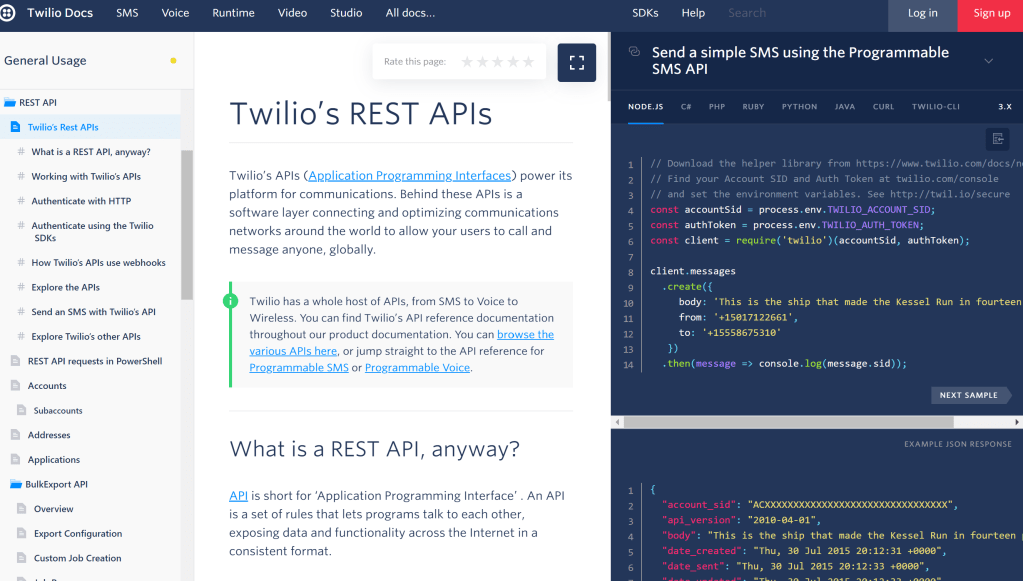Toggle the yellow General Usage dot
Viewport: 1023px width, 581px height.
pos(173,61)
